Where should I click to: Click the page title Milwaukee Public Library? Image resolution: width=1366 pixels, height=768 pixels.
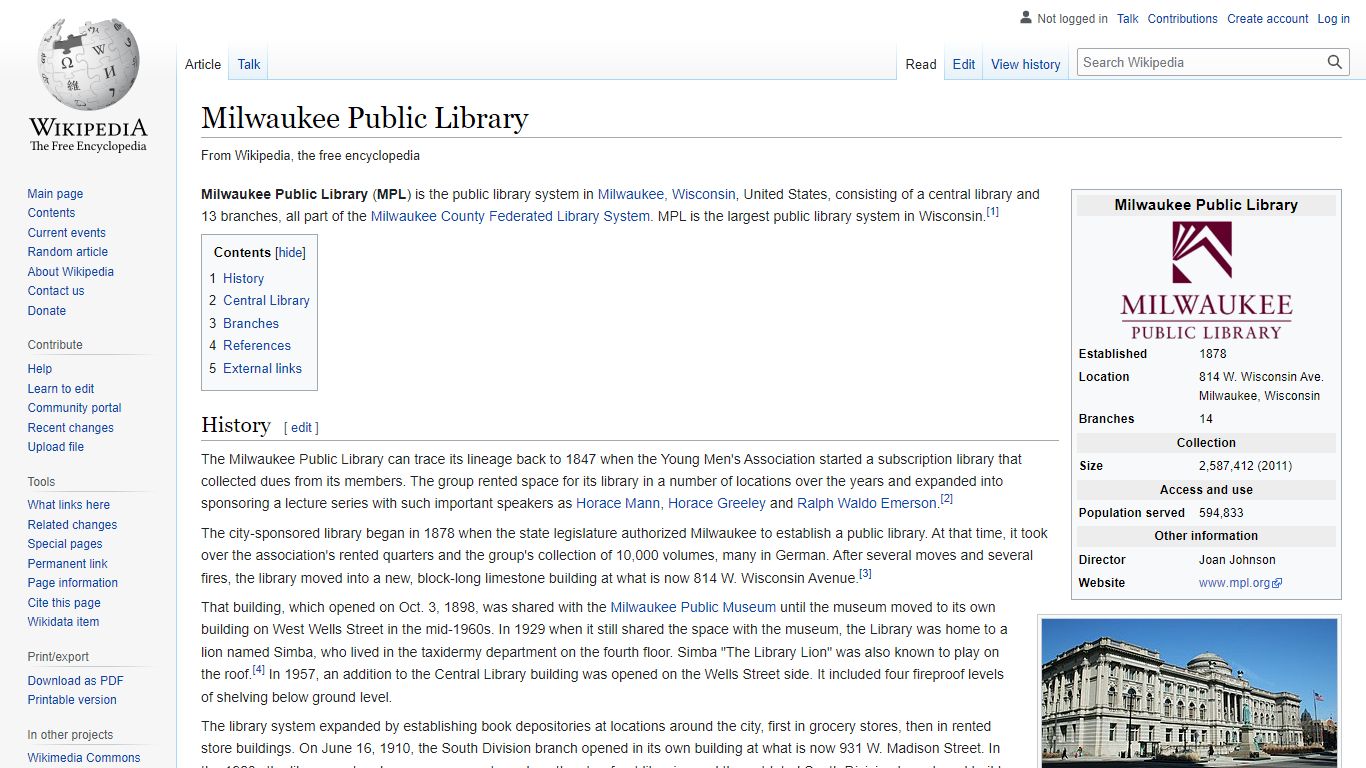click(x=365, y=118)
